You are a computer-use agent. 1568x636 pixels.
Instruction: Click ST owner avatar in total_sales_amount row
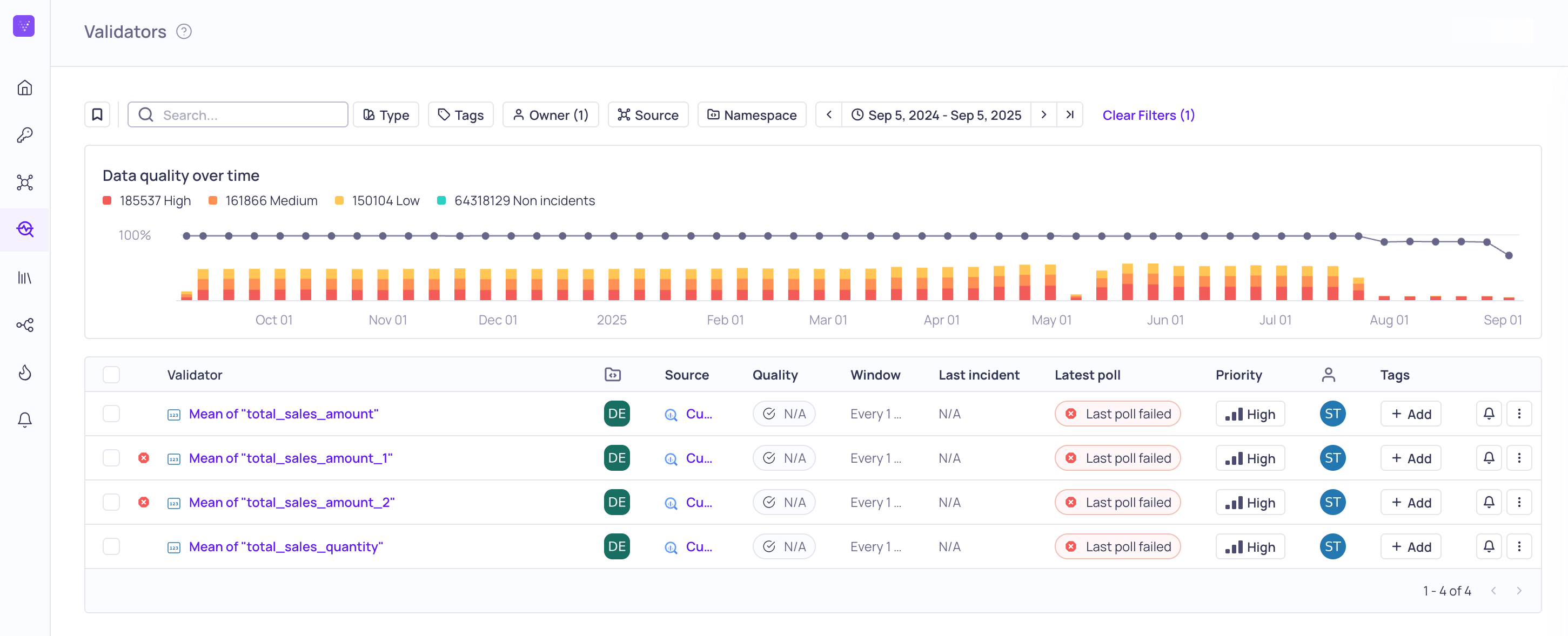click(1332, 414)
